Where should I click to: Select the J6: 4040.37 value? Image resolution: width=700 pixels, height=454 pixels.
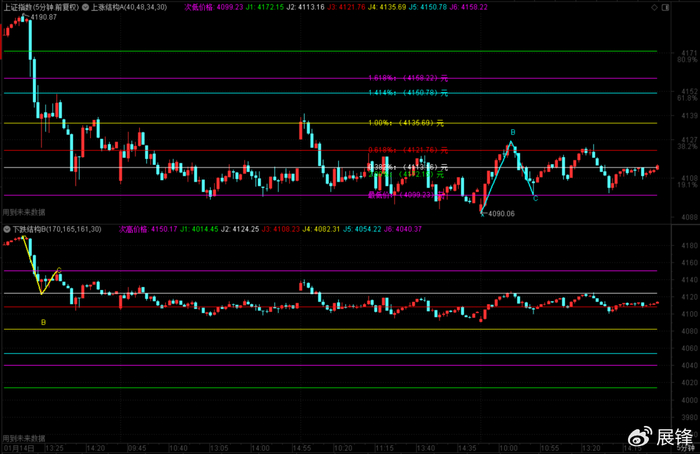tap(402, 229)
